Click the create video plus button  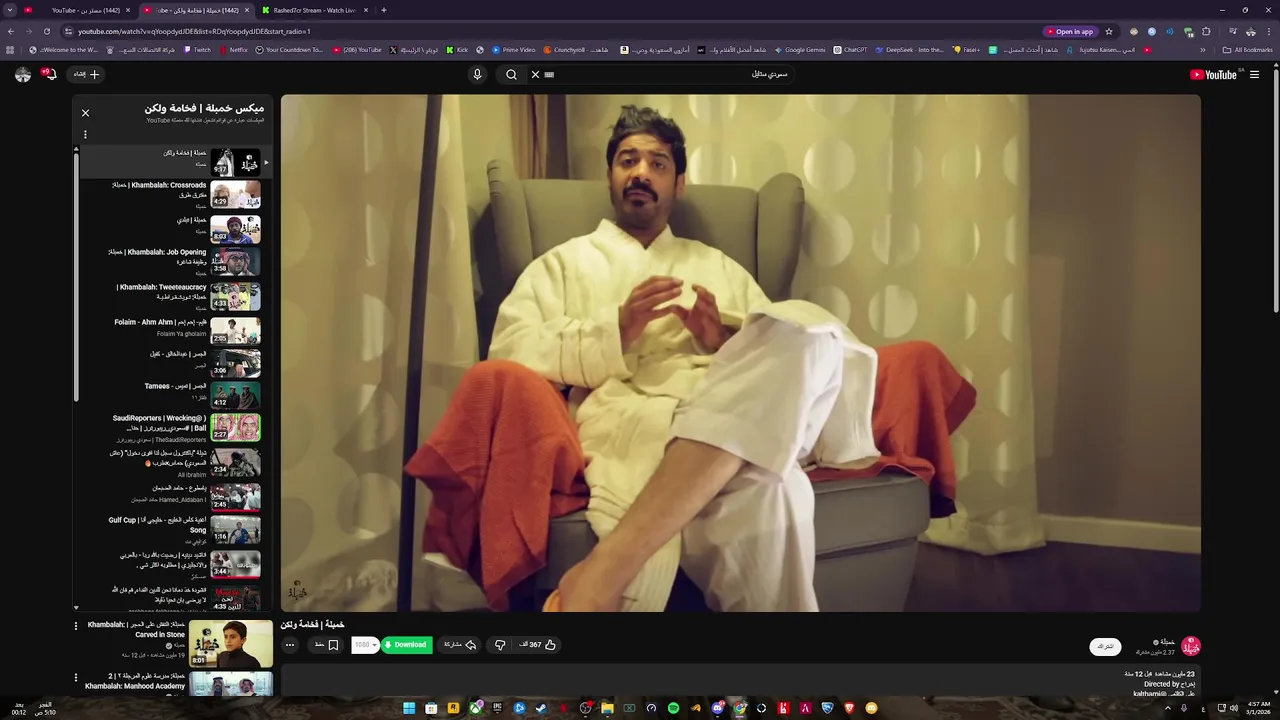click(86, 74)
